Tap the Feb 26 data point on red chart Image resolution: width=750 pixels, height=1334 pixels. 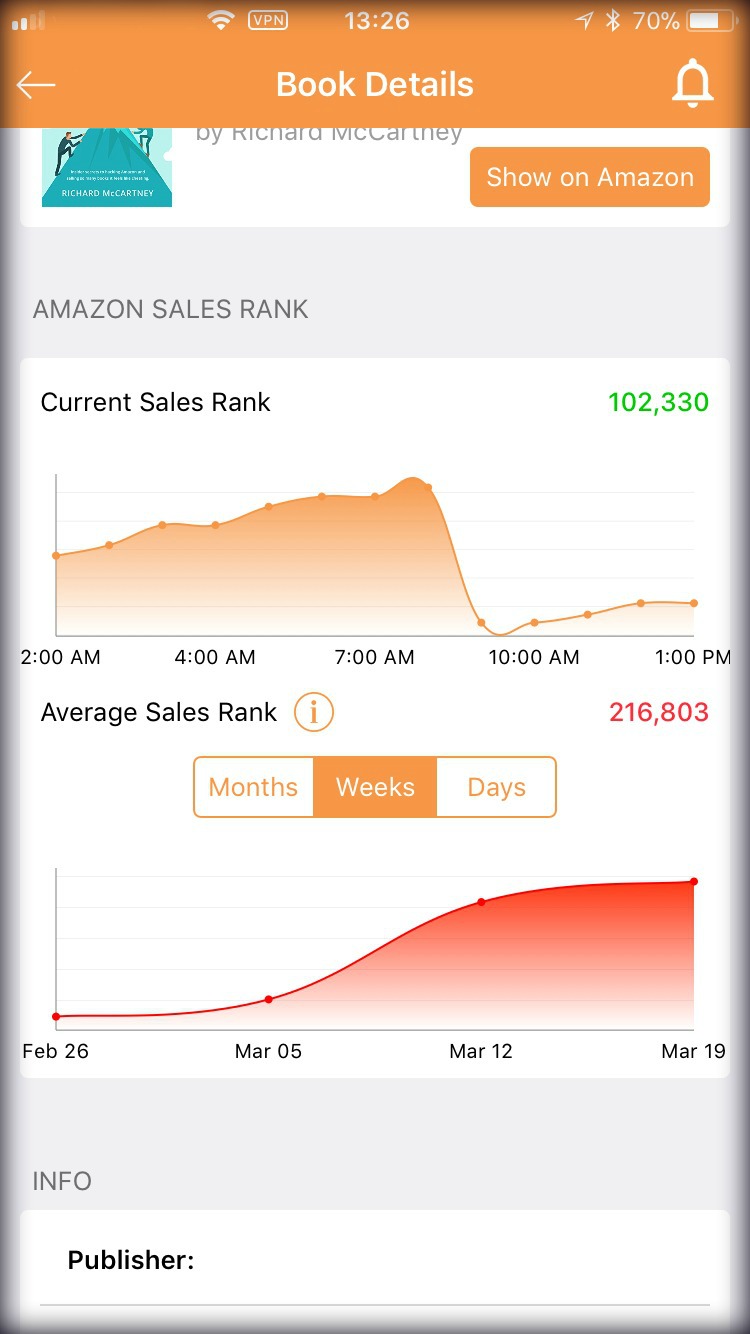point(56,1016)
